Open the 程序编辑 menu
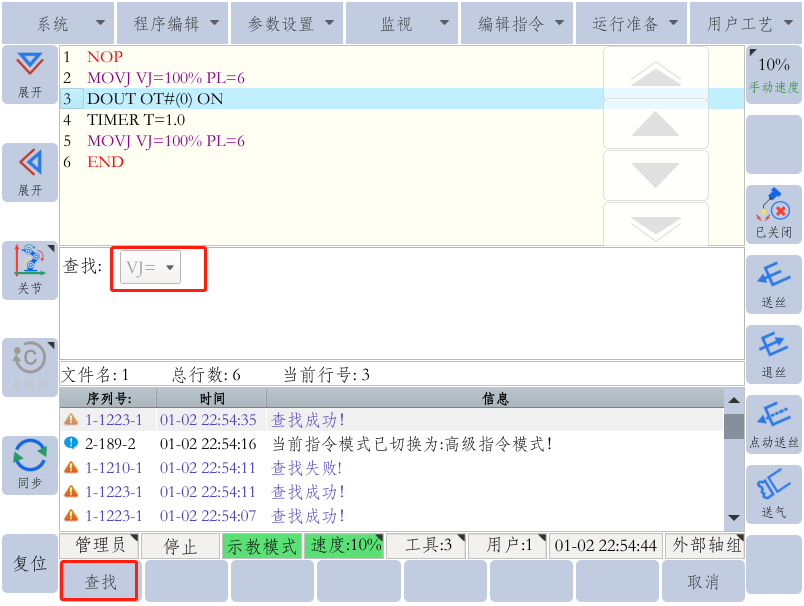Viewport: 804px width, 606px height. 172,24
